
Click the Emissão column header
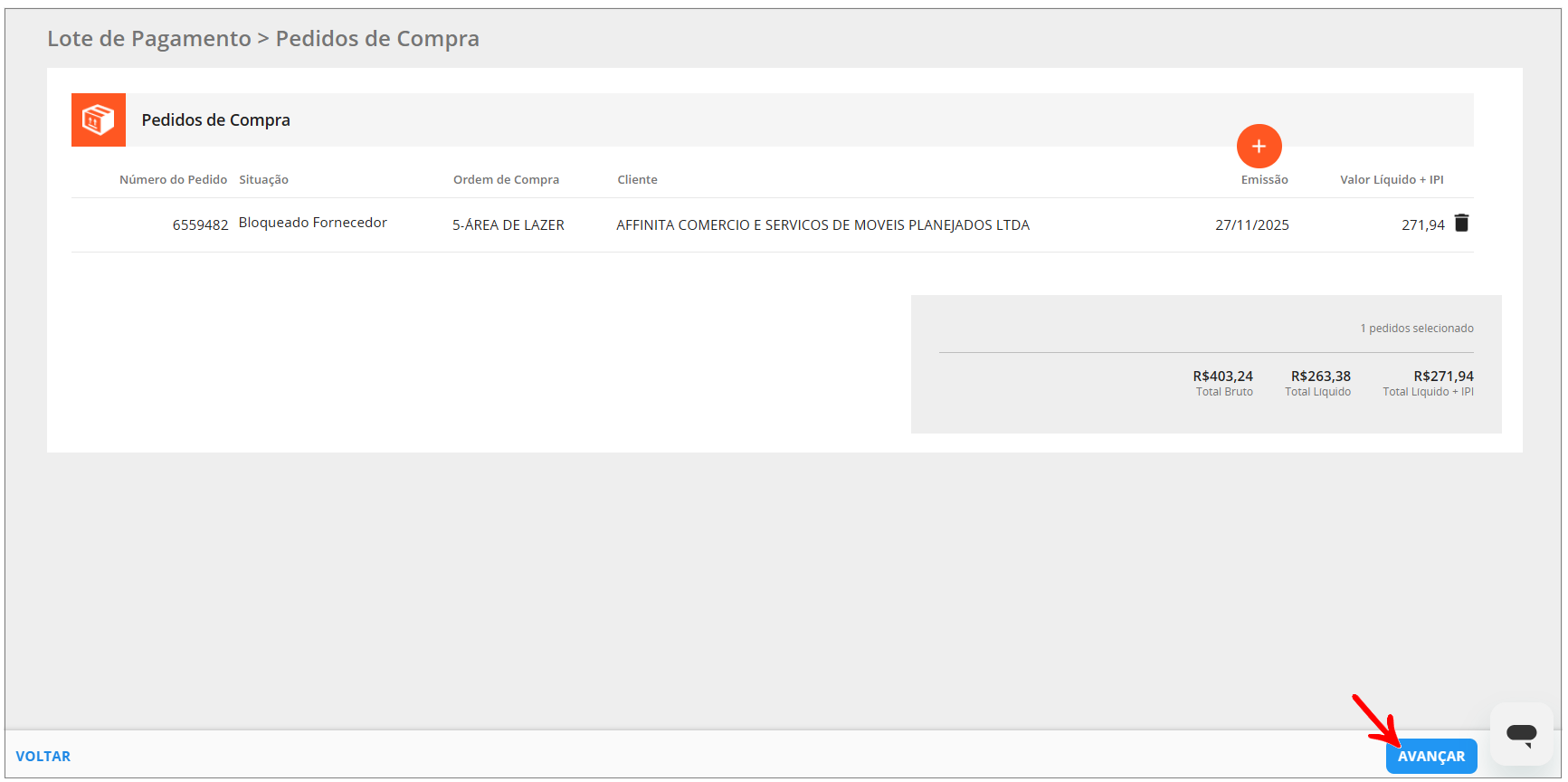1264,180
